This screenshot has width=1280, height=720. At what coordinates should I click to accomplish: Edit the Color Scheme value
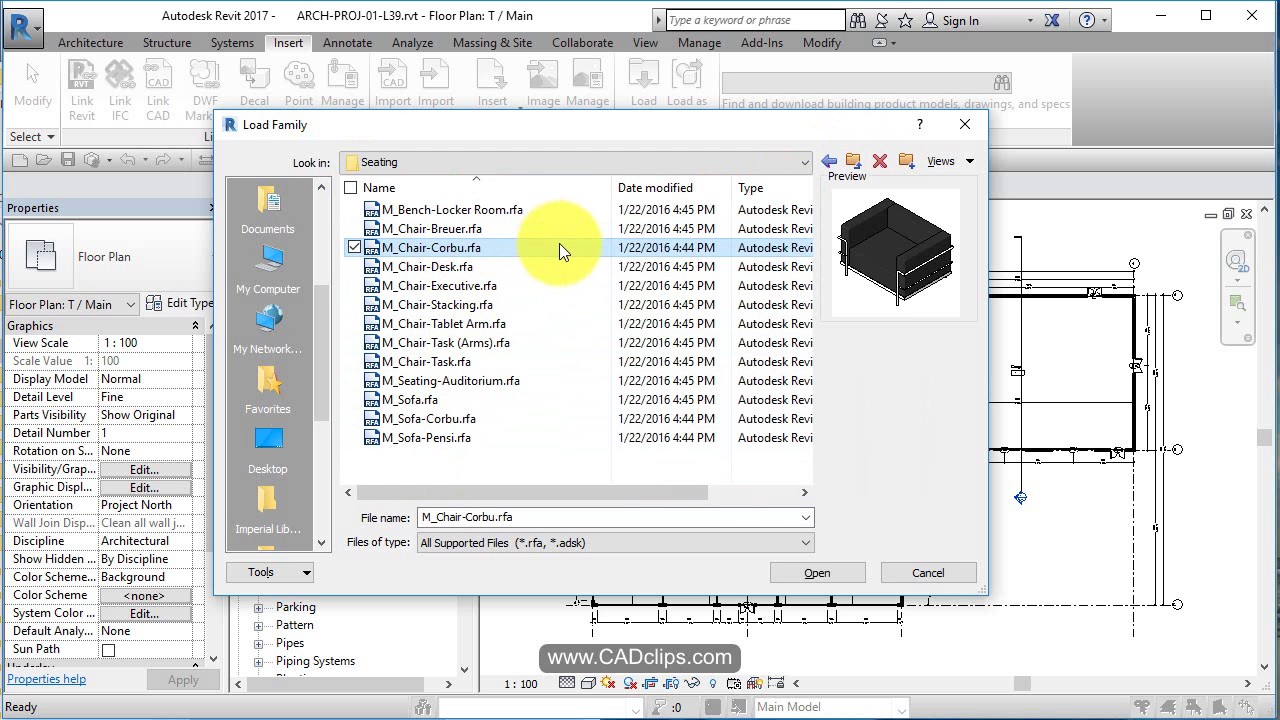pos(145,594)
